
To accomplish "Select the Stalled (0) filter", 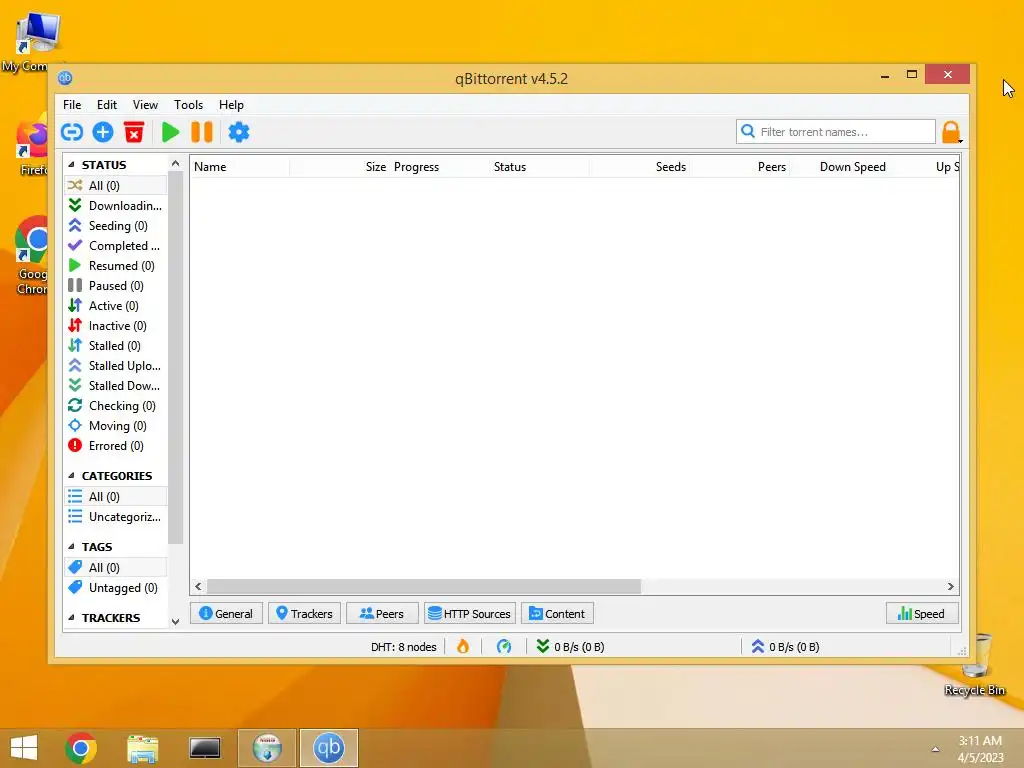I will [116, 346].
